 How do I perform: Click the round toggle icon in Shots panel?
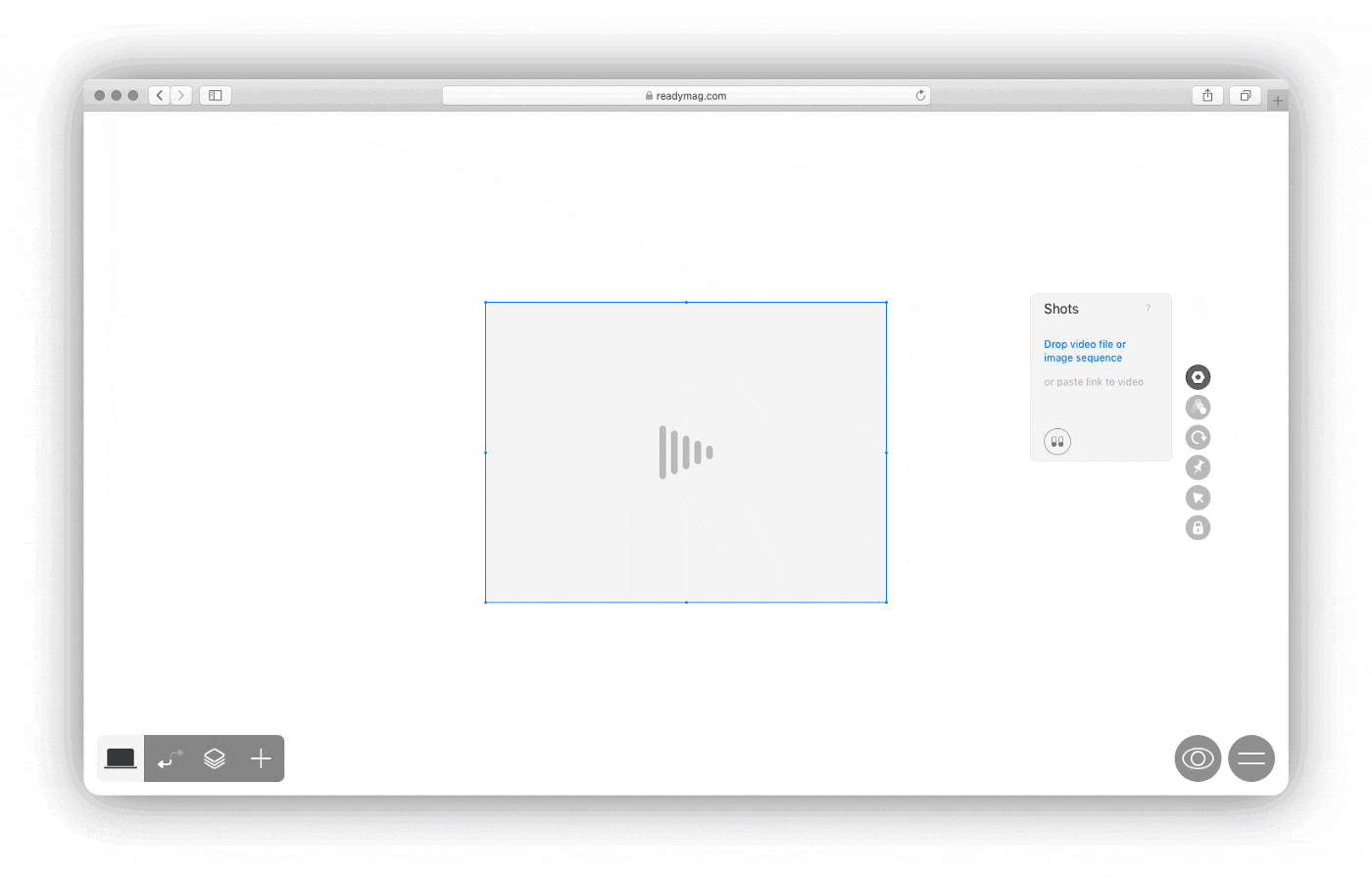[1057, 442]
